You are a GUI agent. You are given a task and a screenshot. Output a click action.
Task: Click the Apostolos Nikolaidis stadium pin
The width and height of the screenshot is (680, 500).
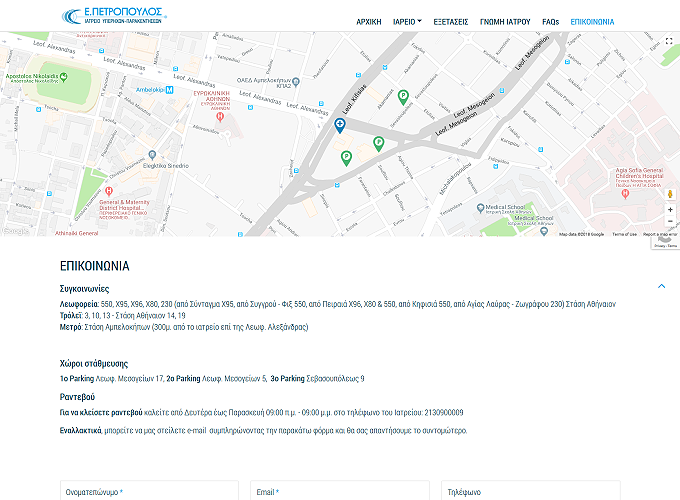tap(64, 77)
